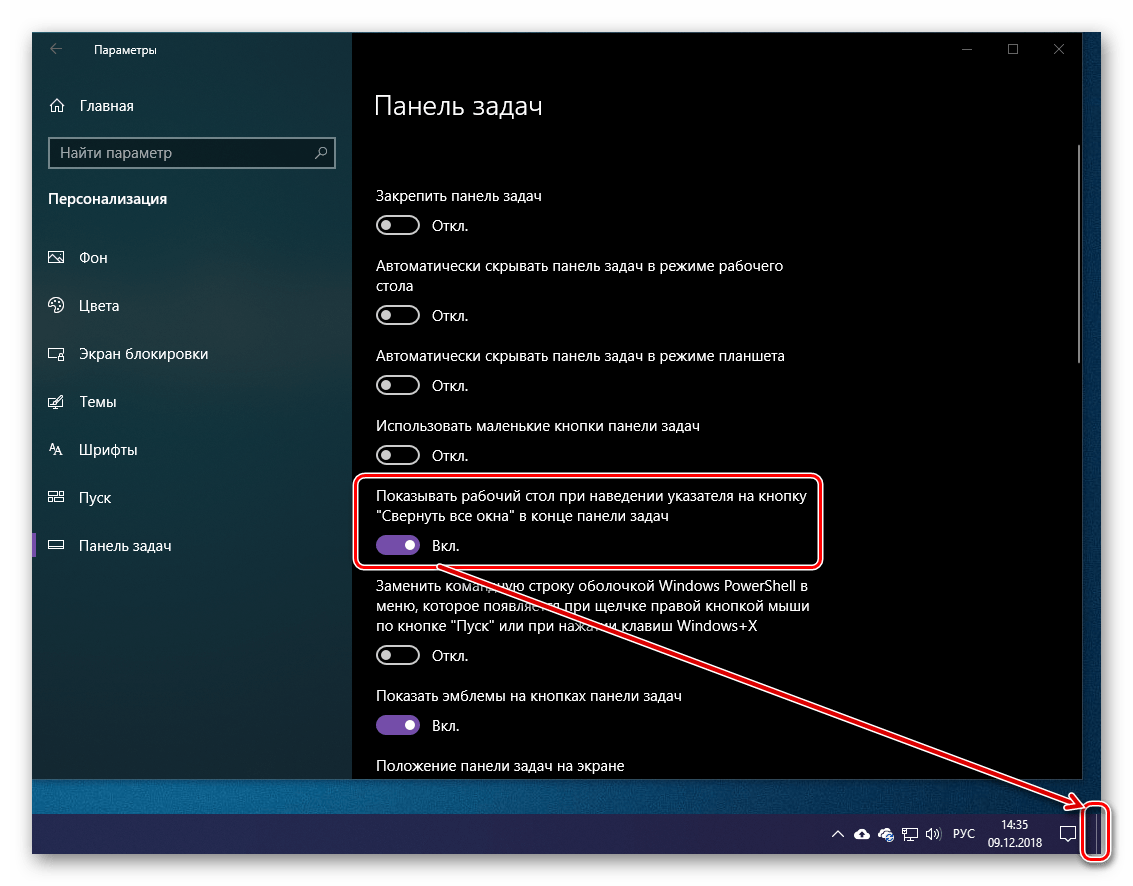Click the Персонализация sidebar heading
Screen dimensions: 1133x886
(108, 199)
